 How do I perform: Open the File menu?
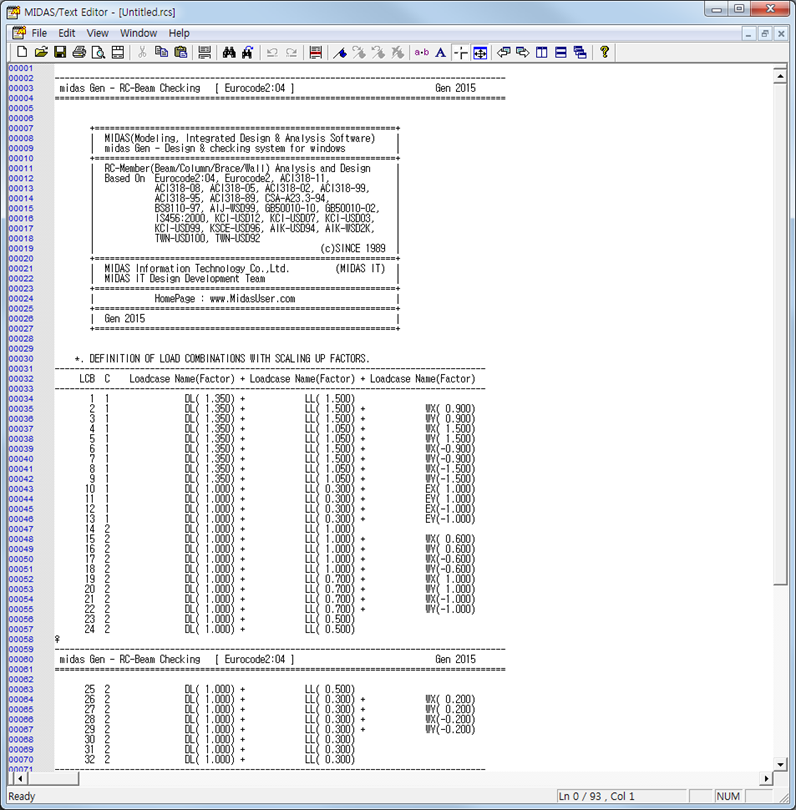(x=39, y=33)
